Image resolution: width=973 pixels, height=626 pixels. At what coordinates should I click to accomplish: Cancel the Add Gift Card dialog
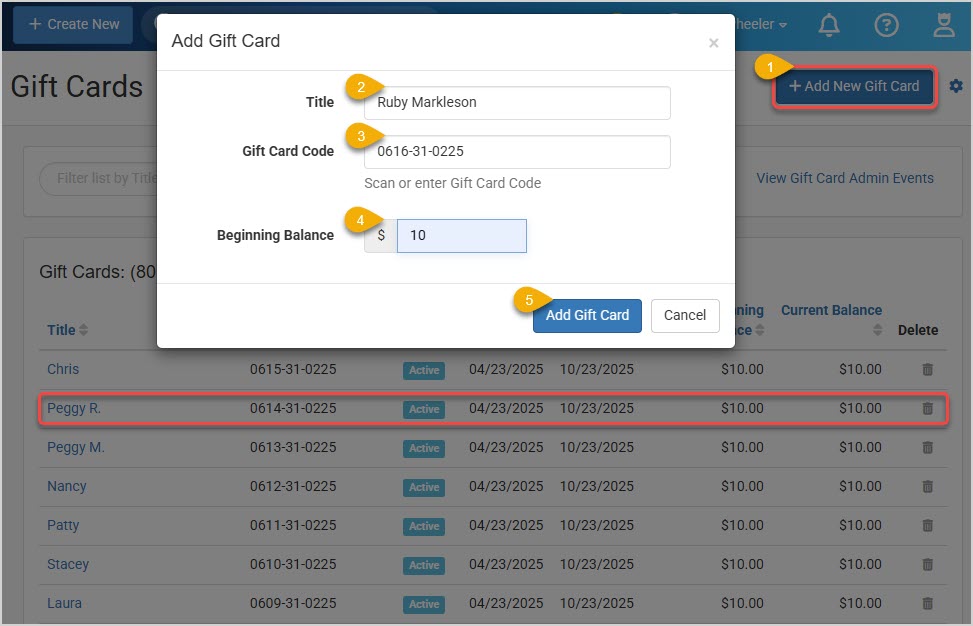pos(685,315)
